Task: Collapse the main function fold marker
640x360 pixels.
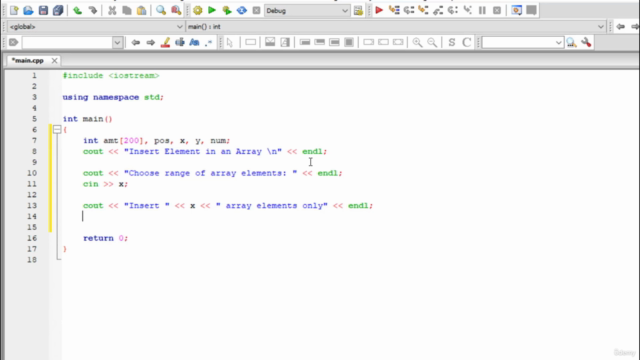Action: pyautogui.click(x=57, y=130)
